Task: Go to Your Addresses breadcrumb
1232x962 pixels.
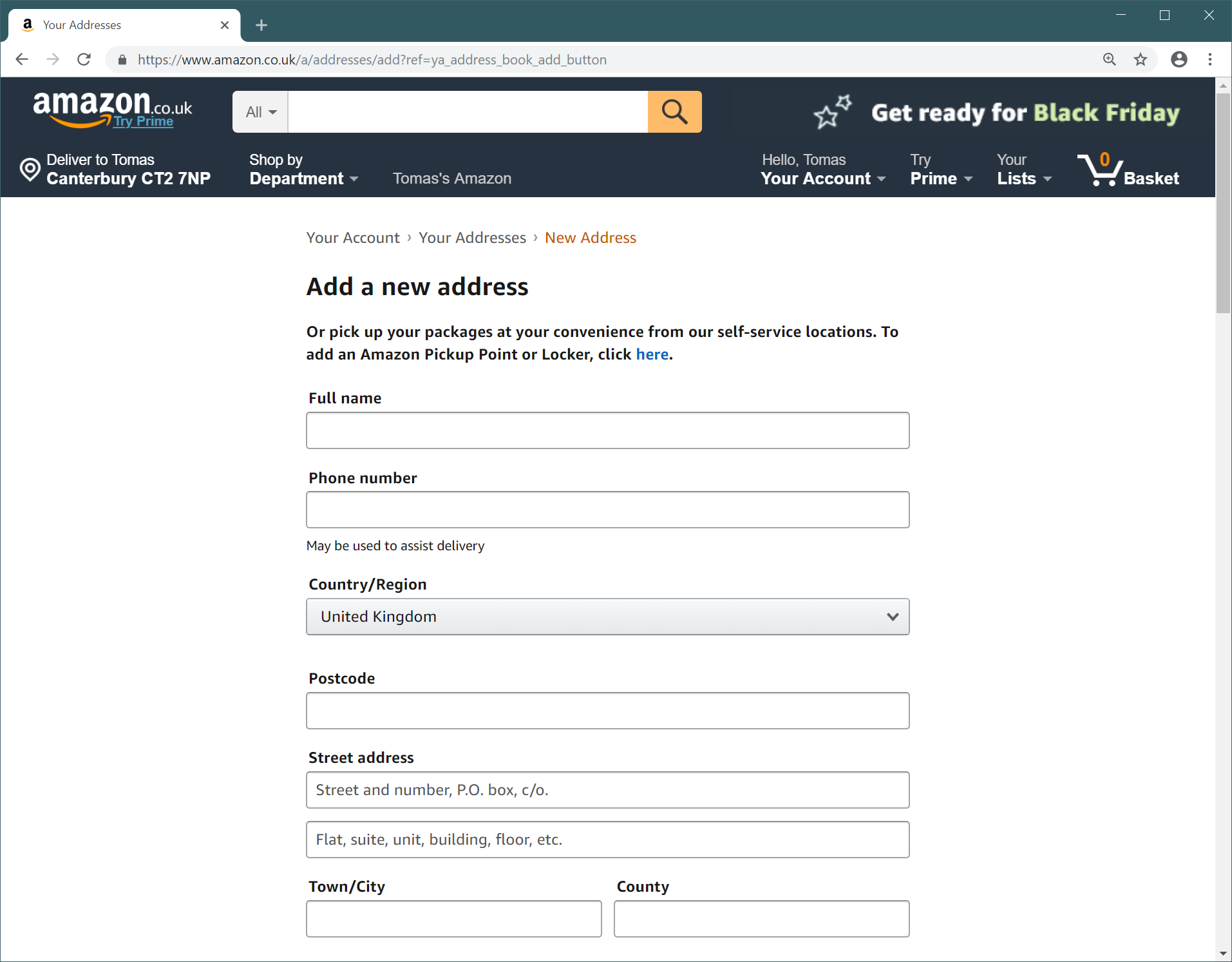Action: pyautogui.click(x=472, y=238)
